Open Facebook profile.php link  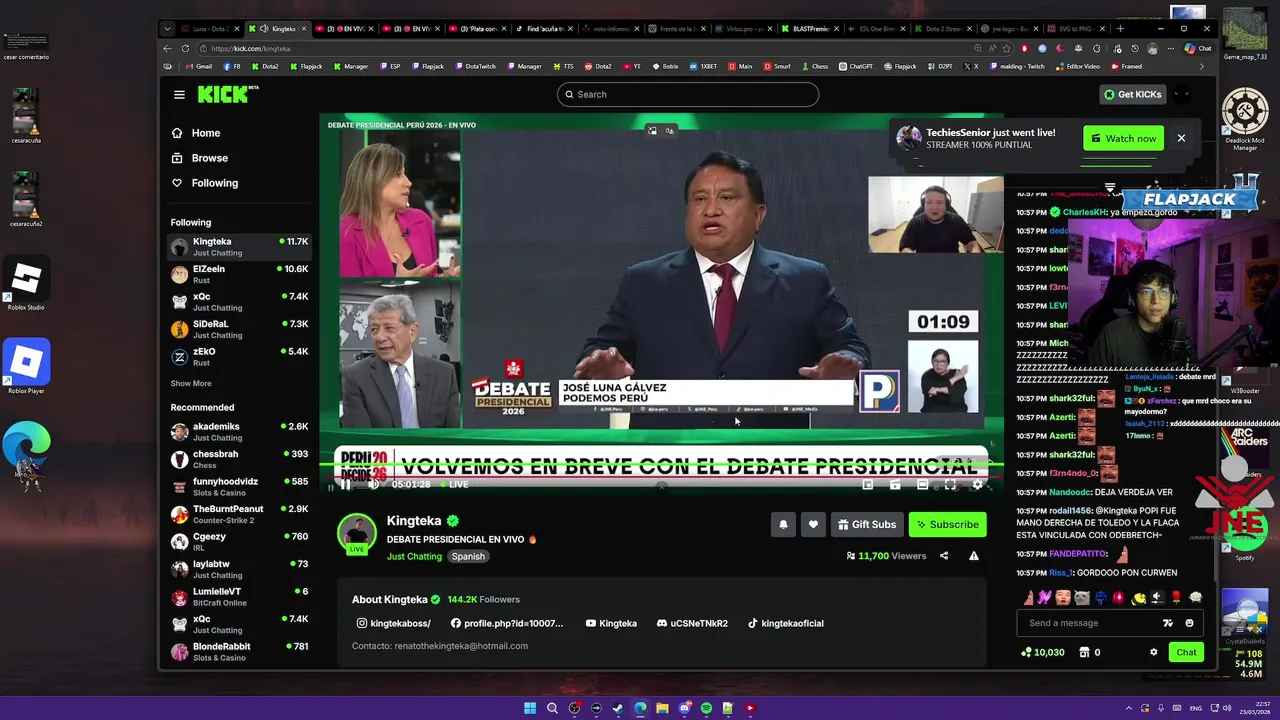point(507,623)
